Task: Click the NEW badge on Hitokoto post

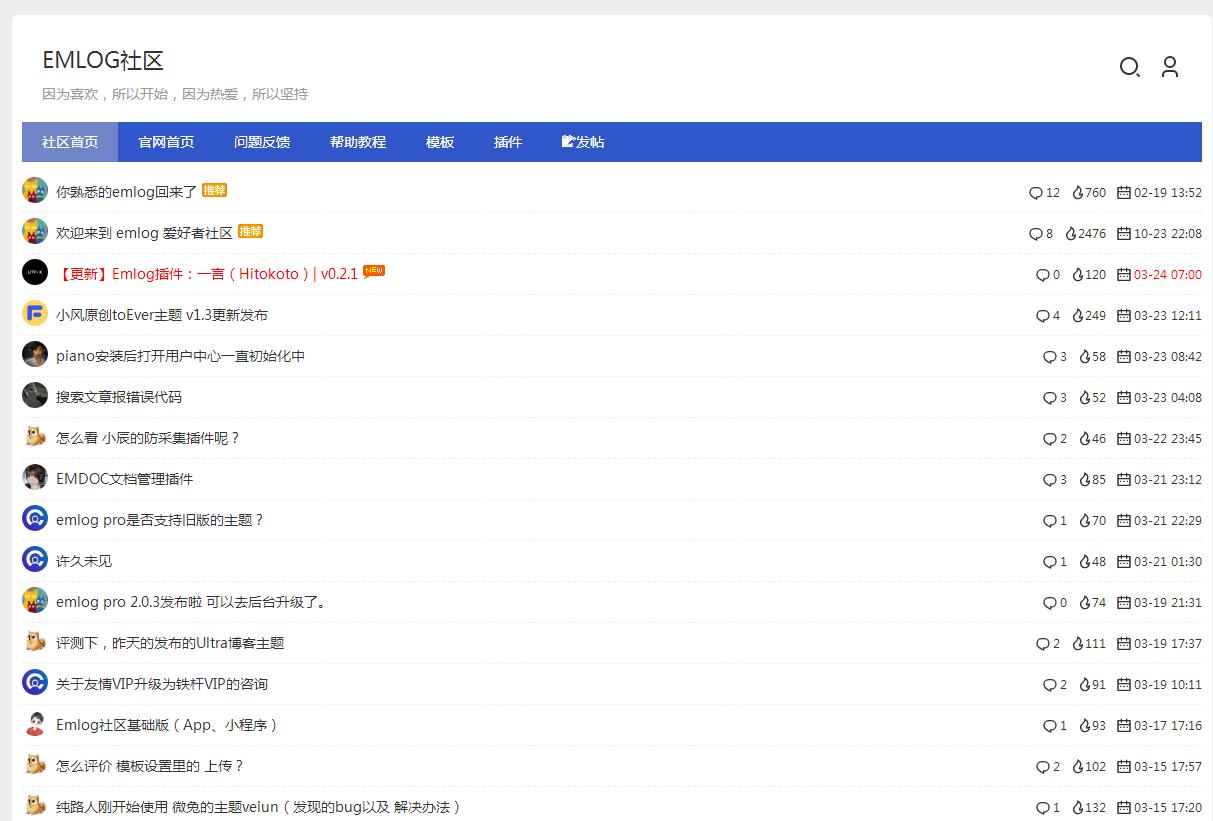Action: [374, 271]
